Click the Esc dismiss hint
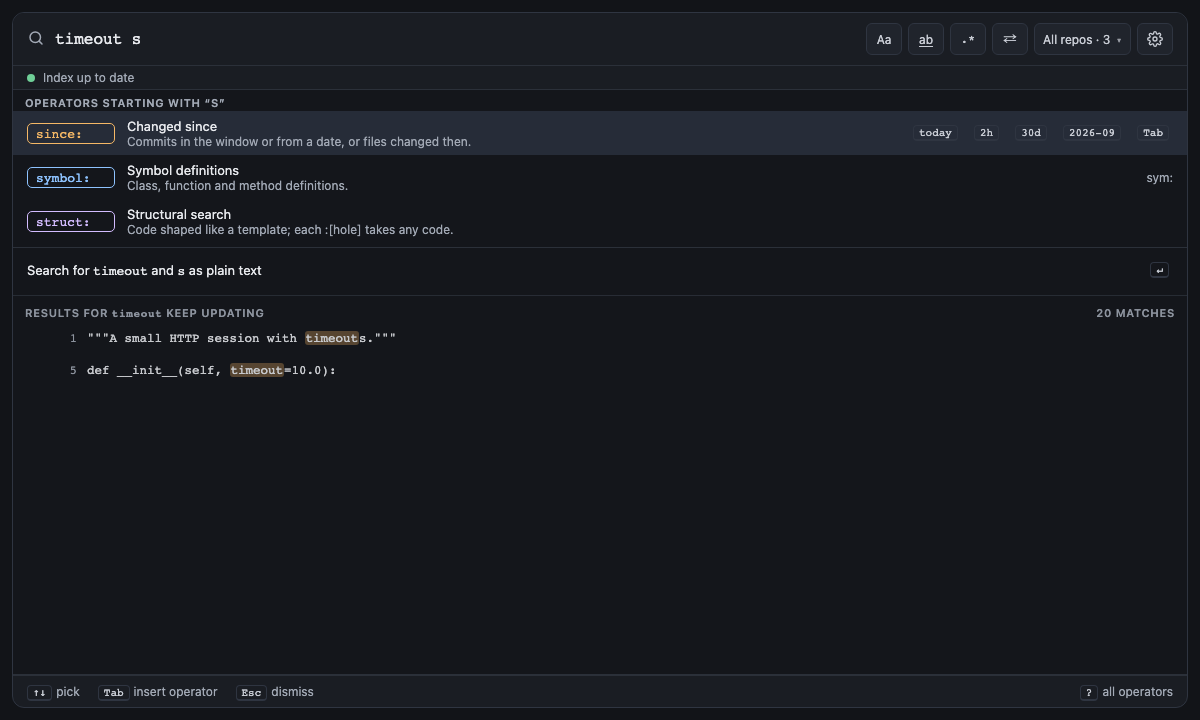The width and height of the screenshot is (1200, 720). tap(275, 692)
